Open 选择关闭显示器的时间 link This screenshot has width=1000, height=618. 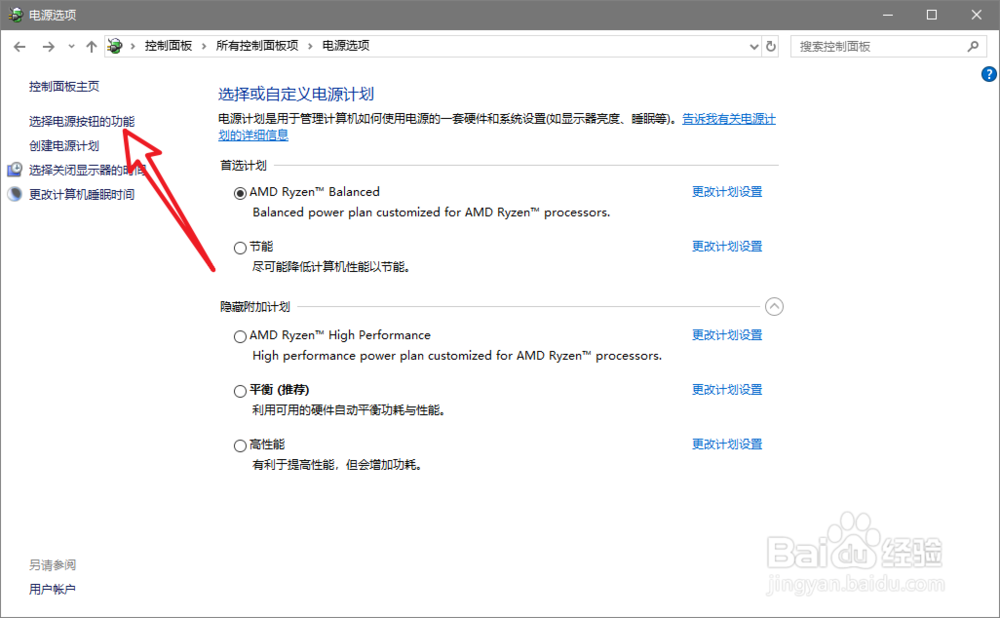pos(87,170)
